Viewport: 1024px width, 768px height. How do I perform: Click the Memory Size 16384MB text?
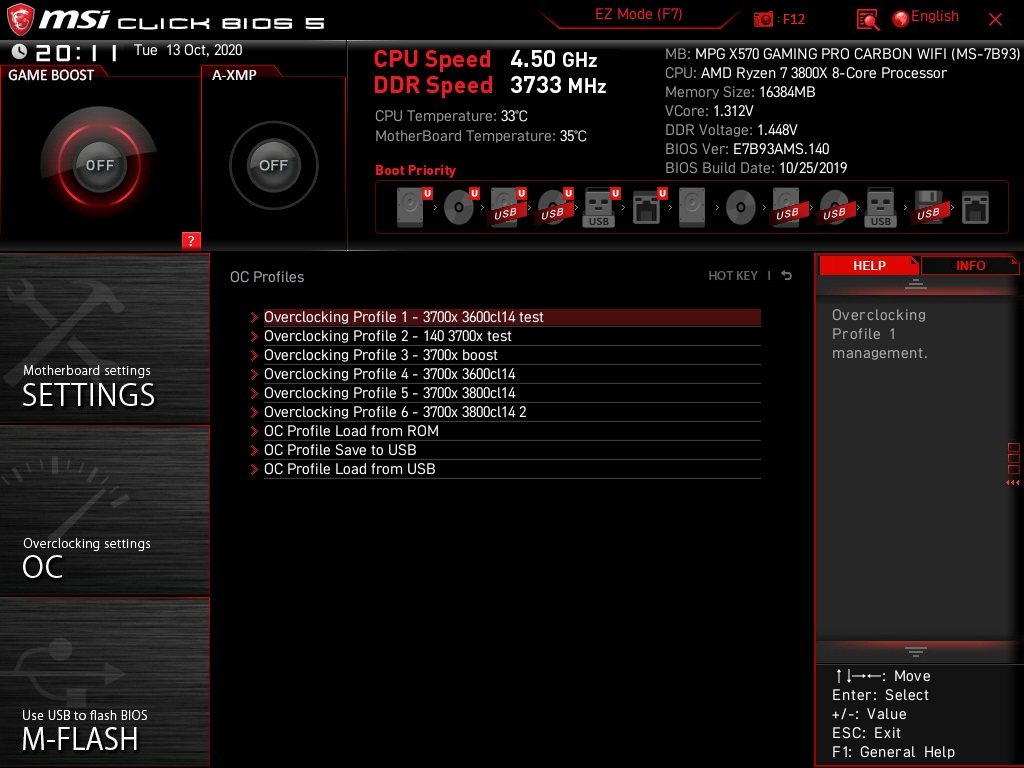(x=740, y=92)
